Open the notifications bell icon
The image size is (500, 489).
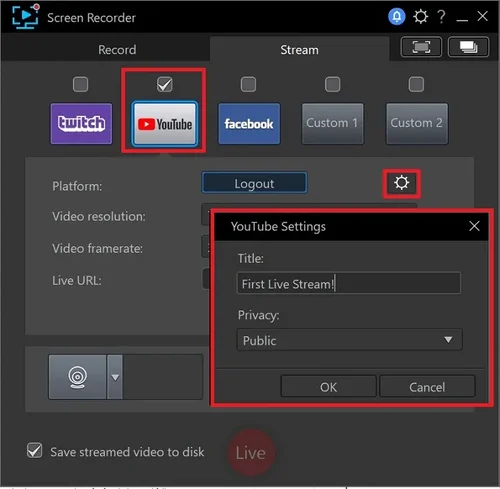click(x=396, y=16)
